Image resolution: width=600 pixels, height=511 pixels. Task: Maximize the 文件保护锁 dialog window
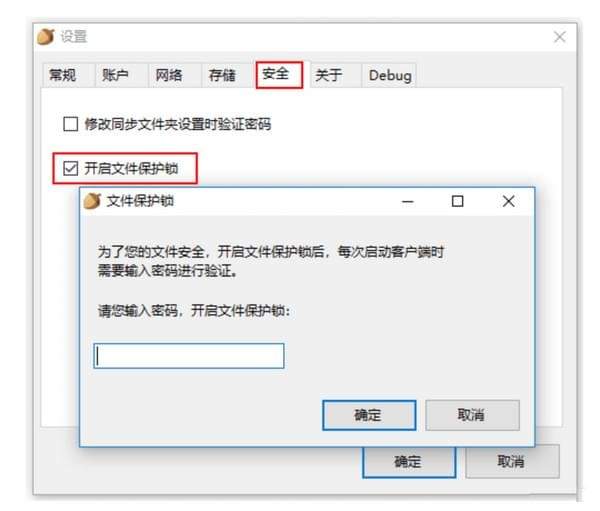click(x=457, y=201)
